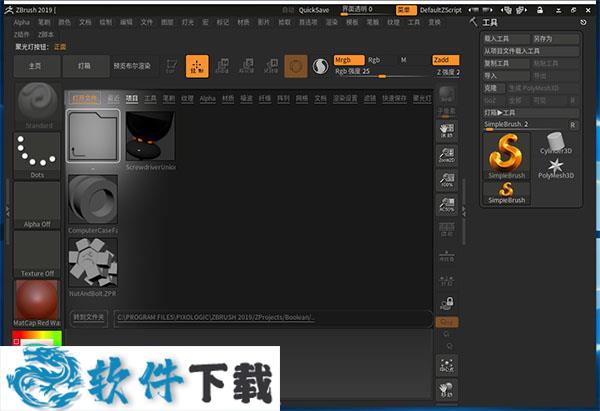
Task: Click the 工具 palette header
Action: pyautogui.click(x=490, y=23)
